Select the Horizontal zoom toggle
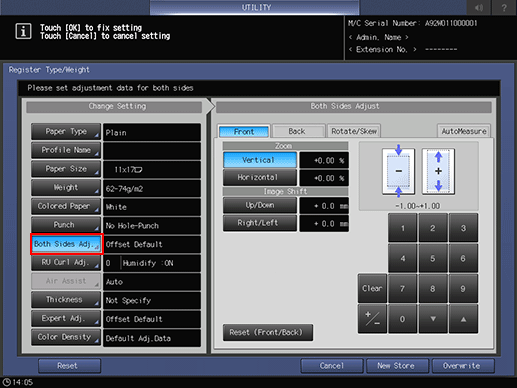 (x=260, y=177)
